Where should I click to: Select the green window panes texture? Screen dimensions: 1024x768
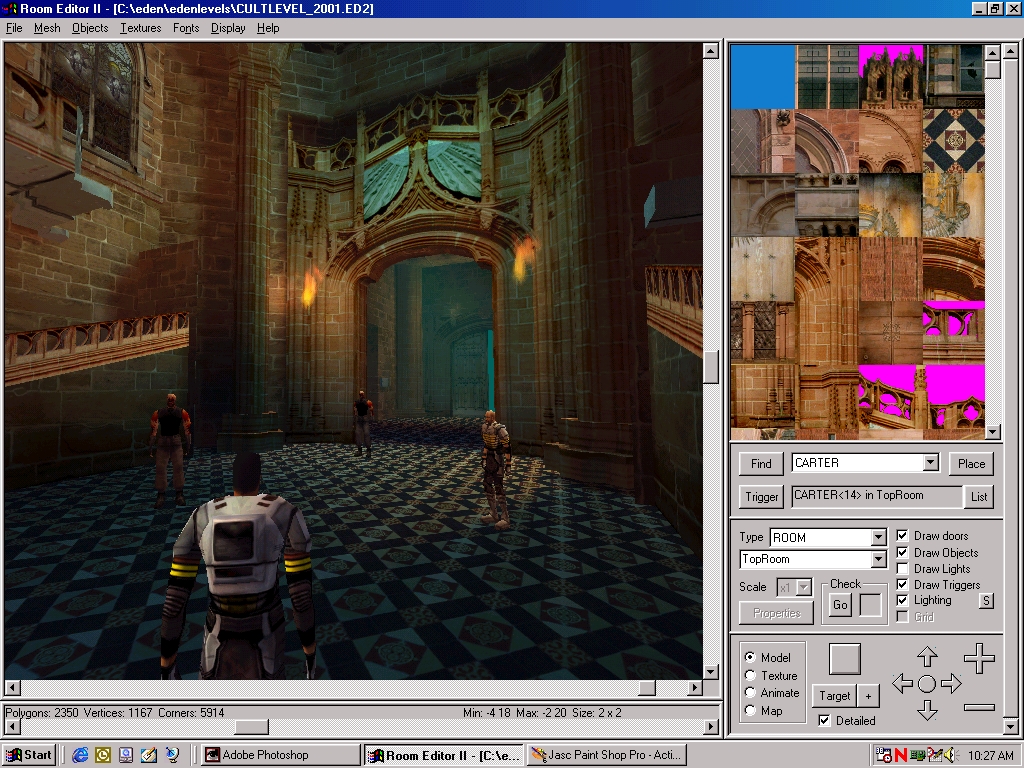click(x=827, y=76)
